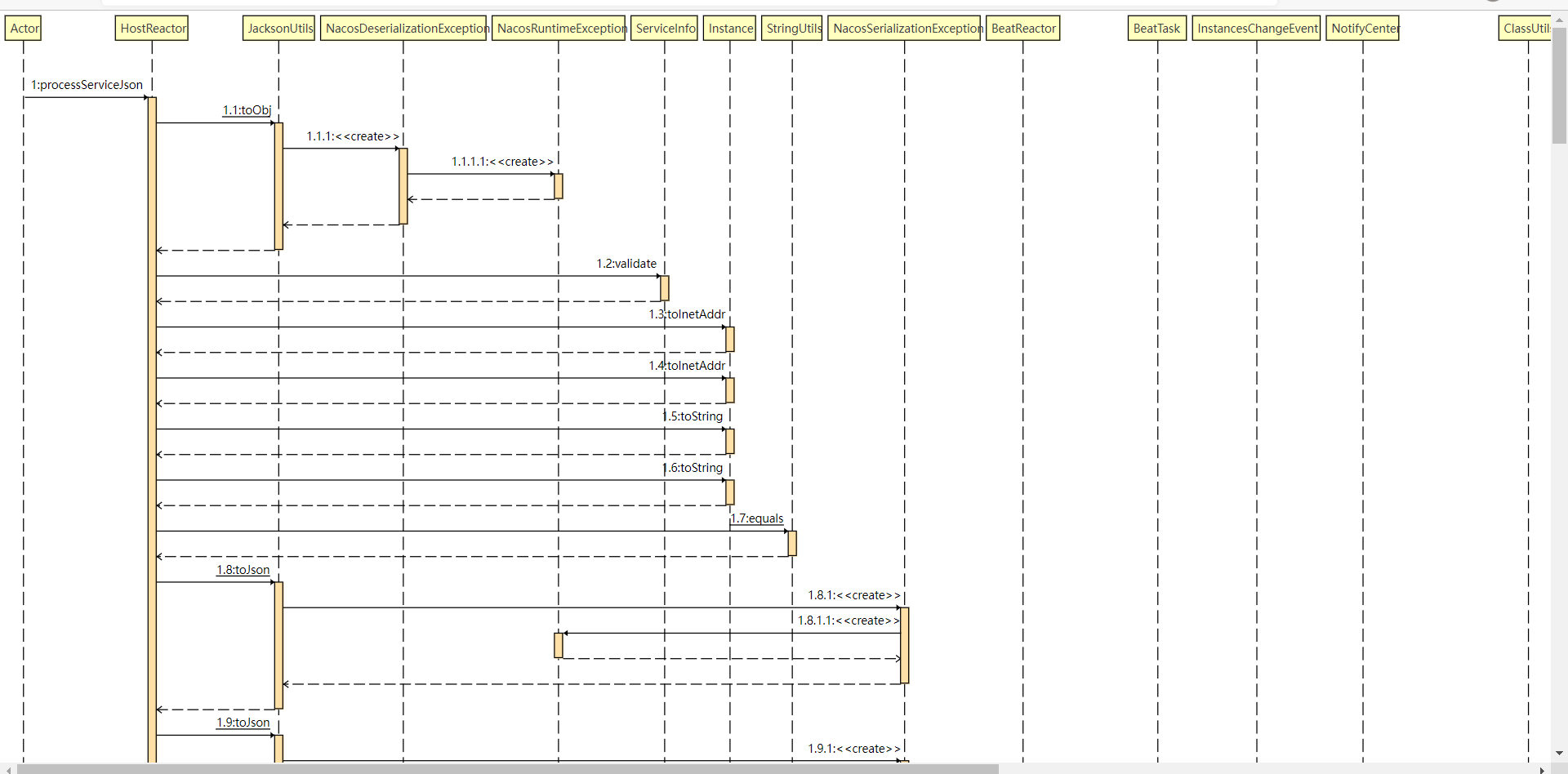
Task: Click the down arrow on vertical scrollbar
Action: click(1559, 754)
